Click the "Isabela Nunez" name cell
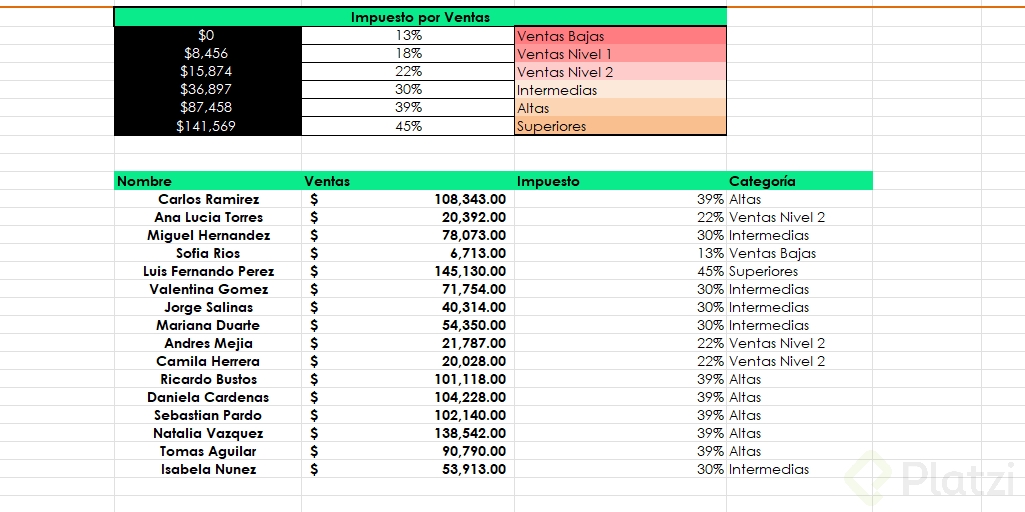 tap(208, 469)
